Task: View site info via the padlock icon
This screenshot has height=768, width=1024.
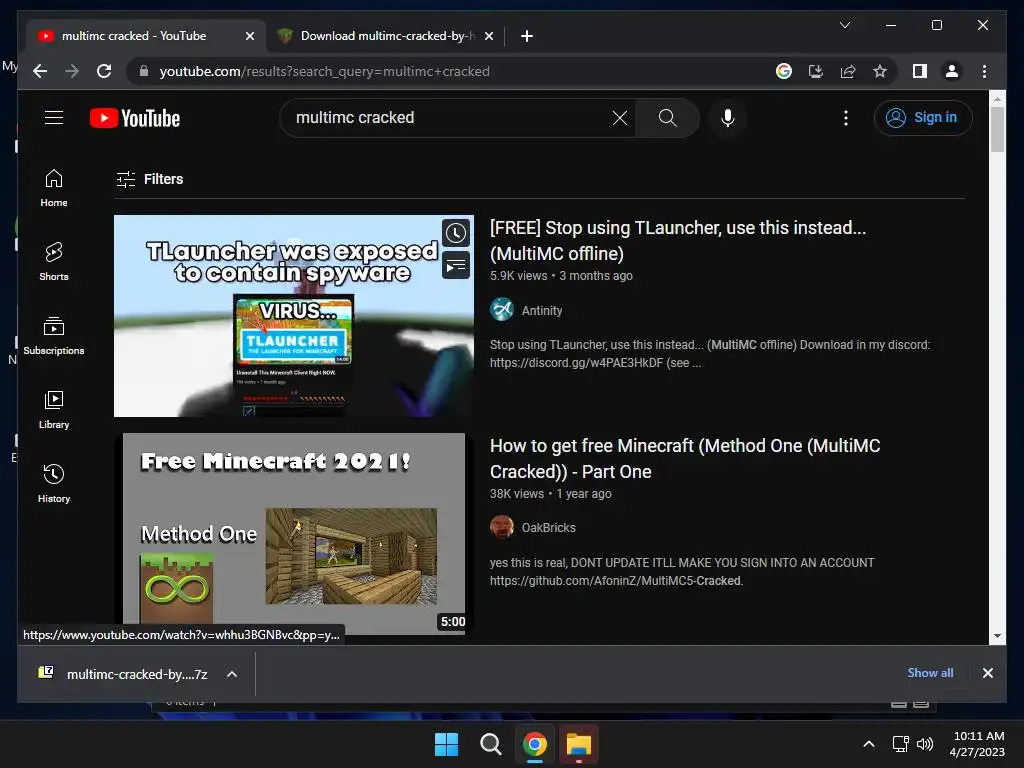Action: click(x=144, y=71)
